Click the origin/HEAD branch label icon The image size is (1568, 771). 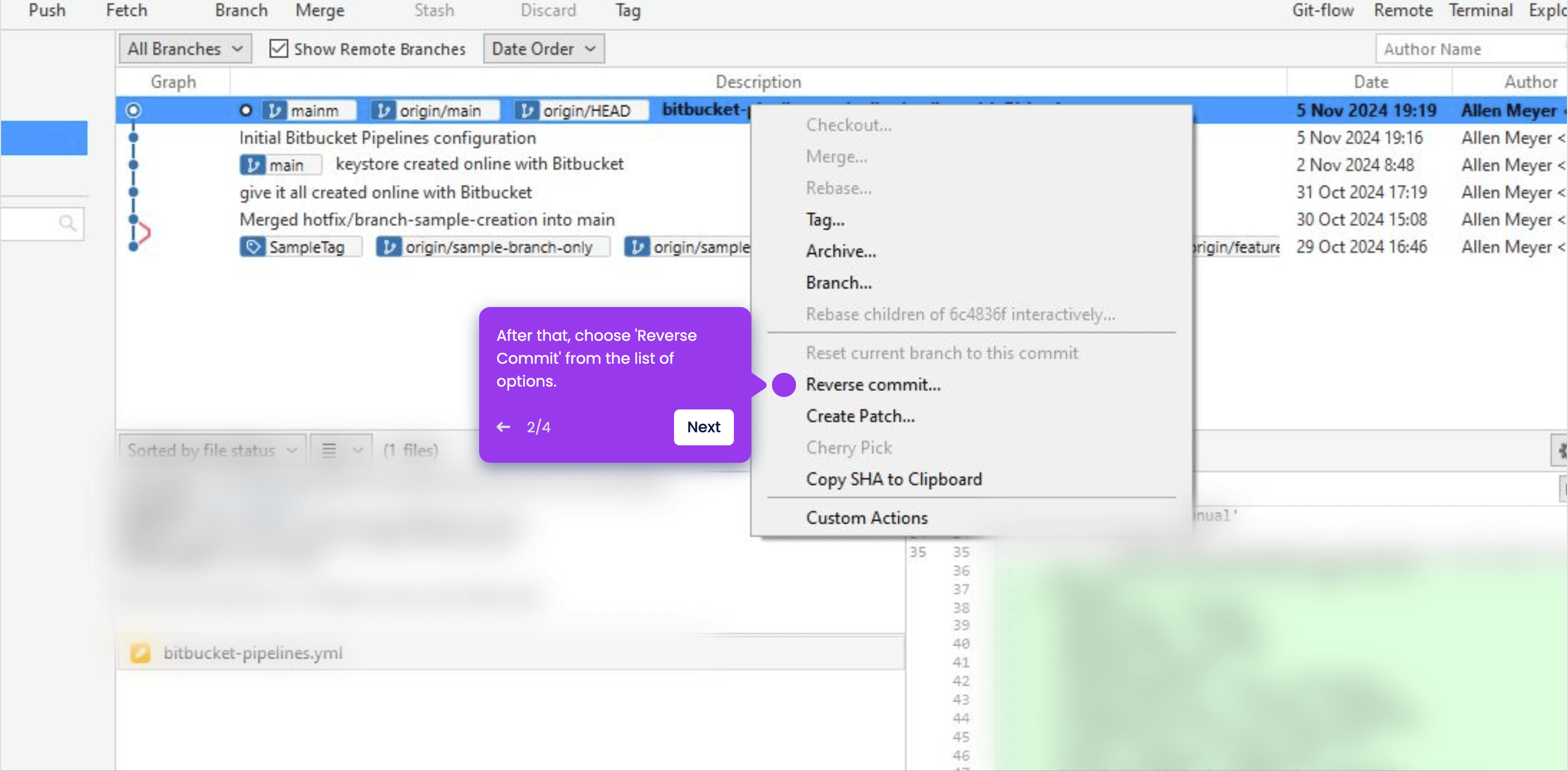[526, 111]
